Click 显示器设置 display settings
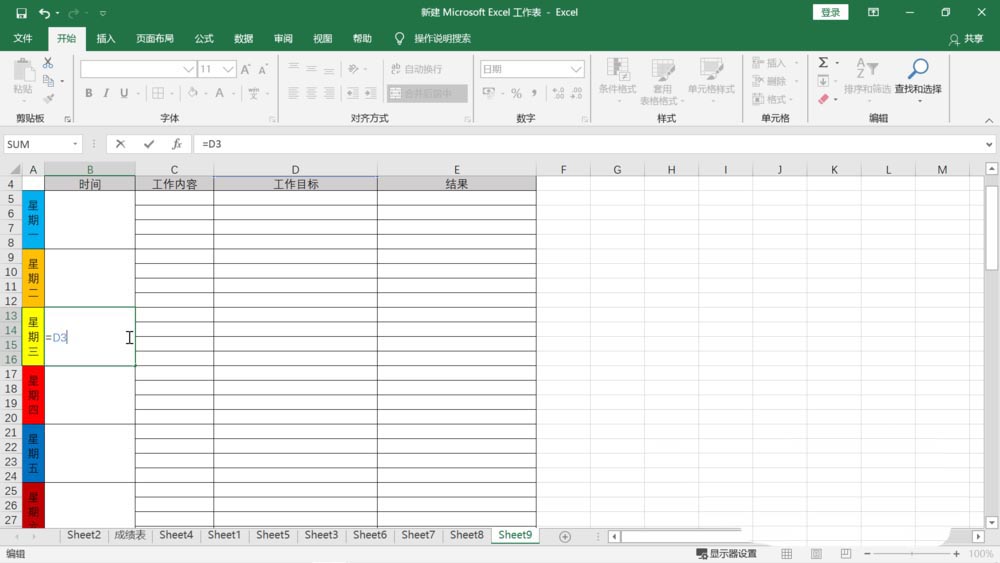The image size is (1000, 563). pos(726,554)
